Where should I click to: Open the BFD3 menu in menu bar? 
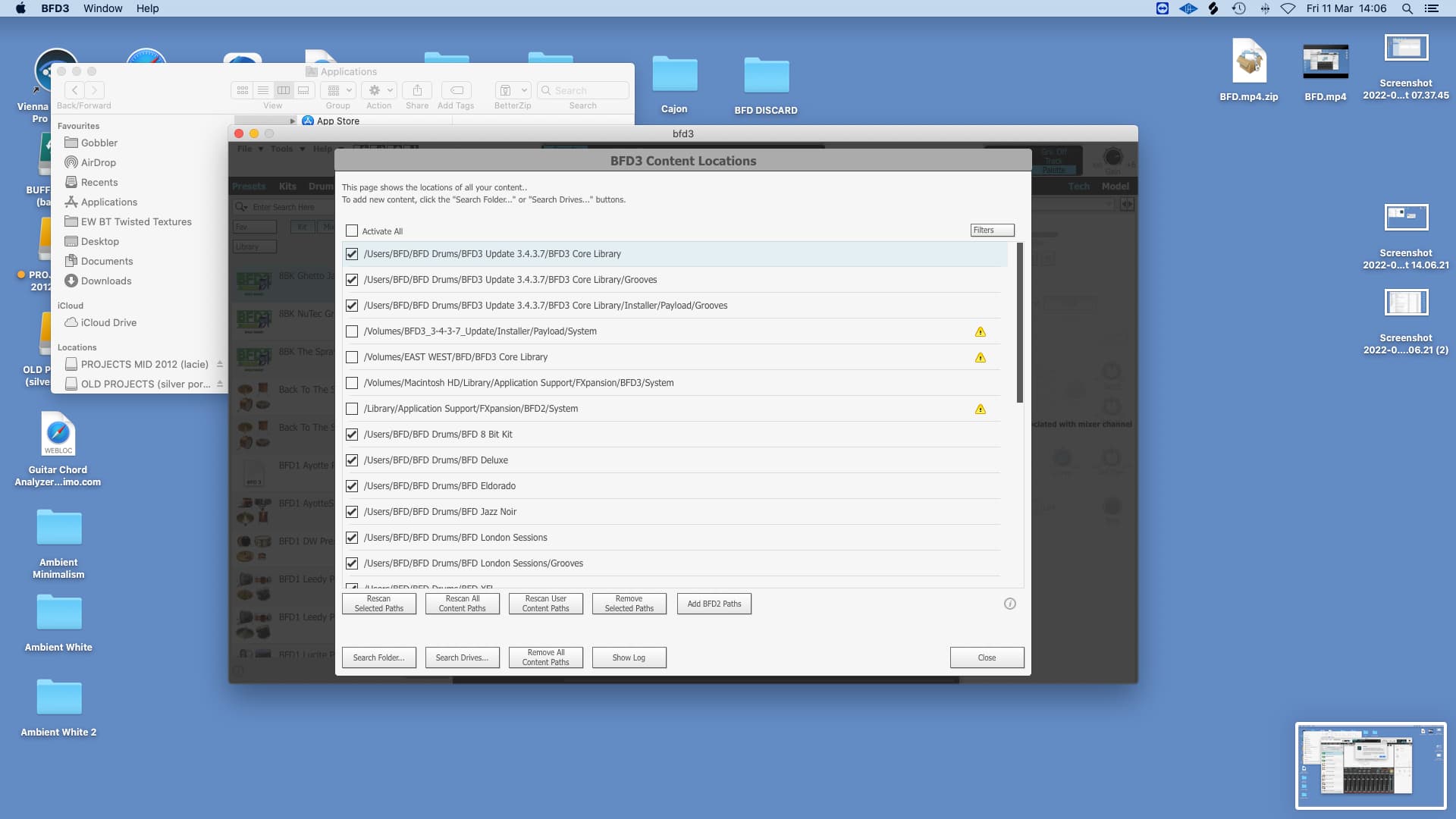coord(55,8)
